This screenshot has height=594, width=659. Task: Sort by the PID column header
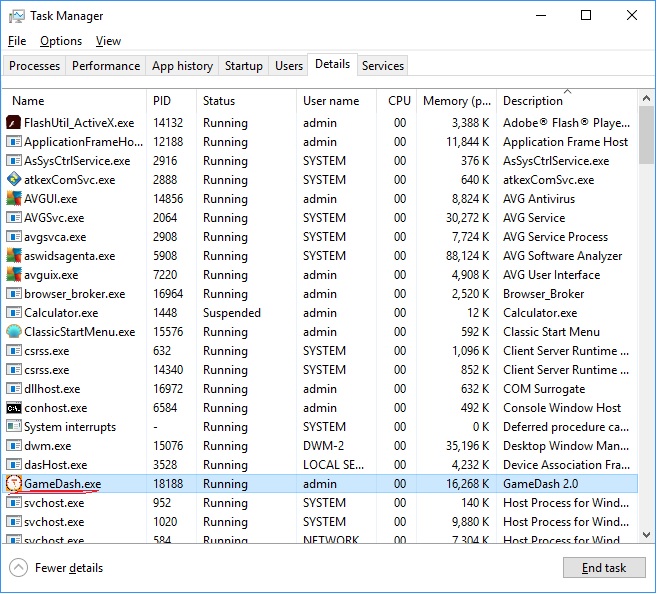pyautogui.click(x=162, y=101)
